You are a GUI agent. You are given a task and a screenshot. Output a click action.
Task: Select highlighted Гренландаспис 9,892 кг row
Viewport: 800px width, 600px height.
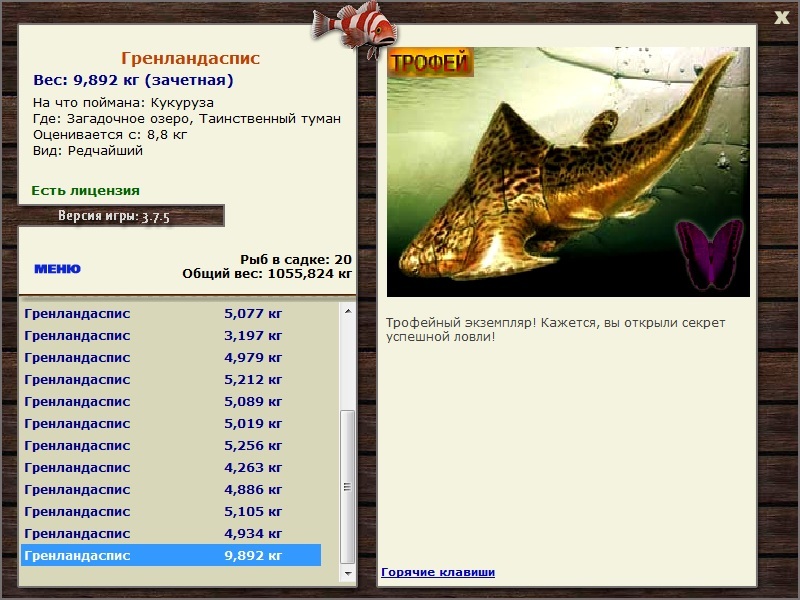click(171, 555)
